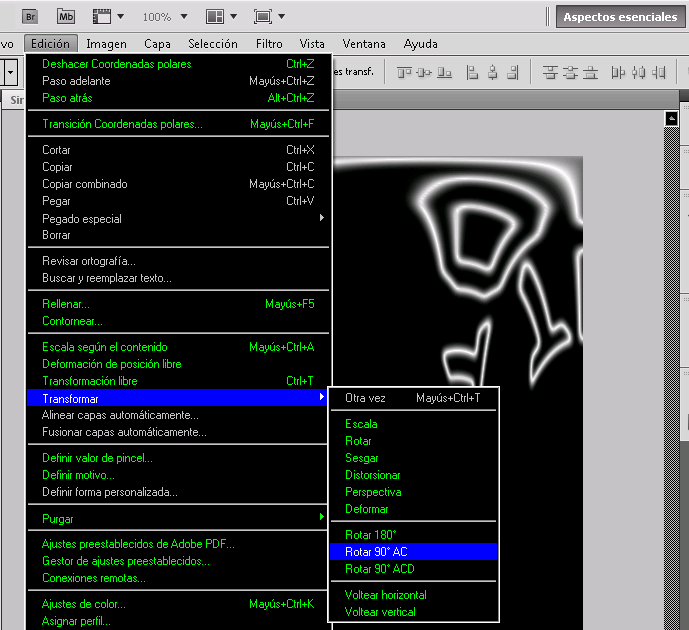Viewport: 689px width, 630px height.
Task: Open the Filtro menu
Action: pyautogui.click(x=268, y=44)
